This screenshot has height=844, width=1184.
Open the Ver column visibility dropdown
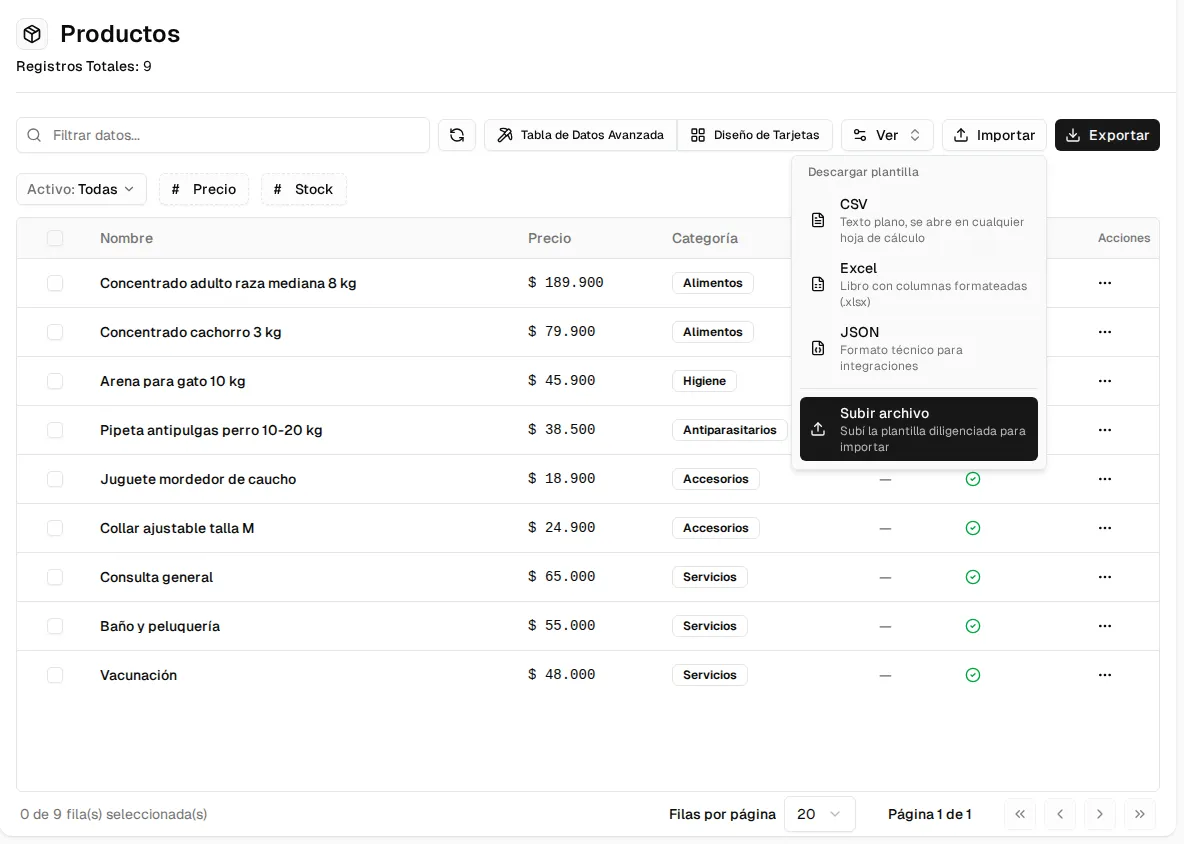pos(887,135)
